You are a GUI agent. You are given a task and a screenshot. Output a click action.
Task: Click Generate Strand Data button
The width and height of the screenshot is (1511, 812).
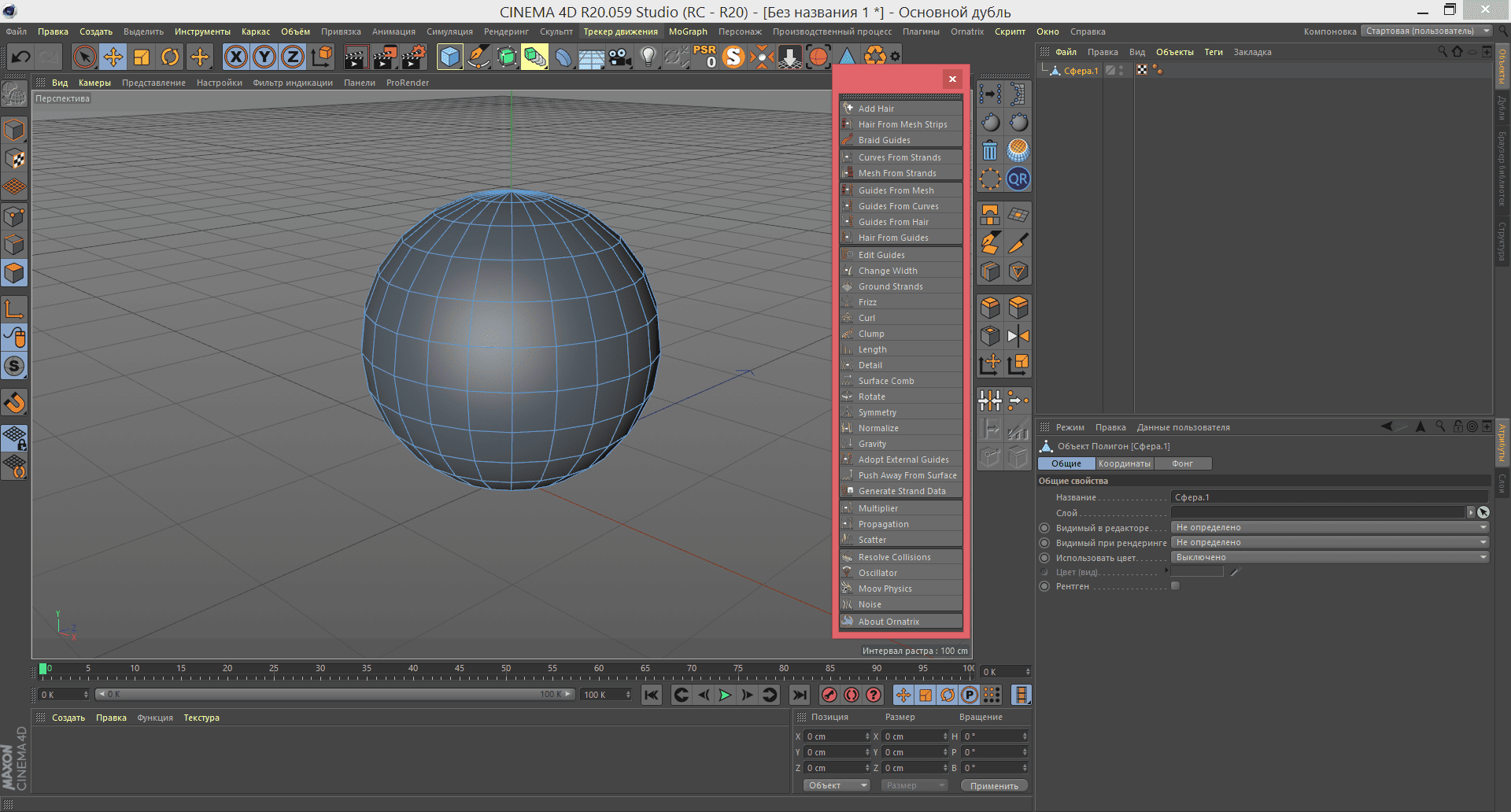[x=901, y=491]
